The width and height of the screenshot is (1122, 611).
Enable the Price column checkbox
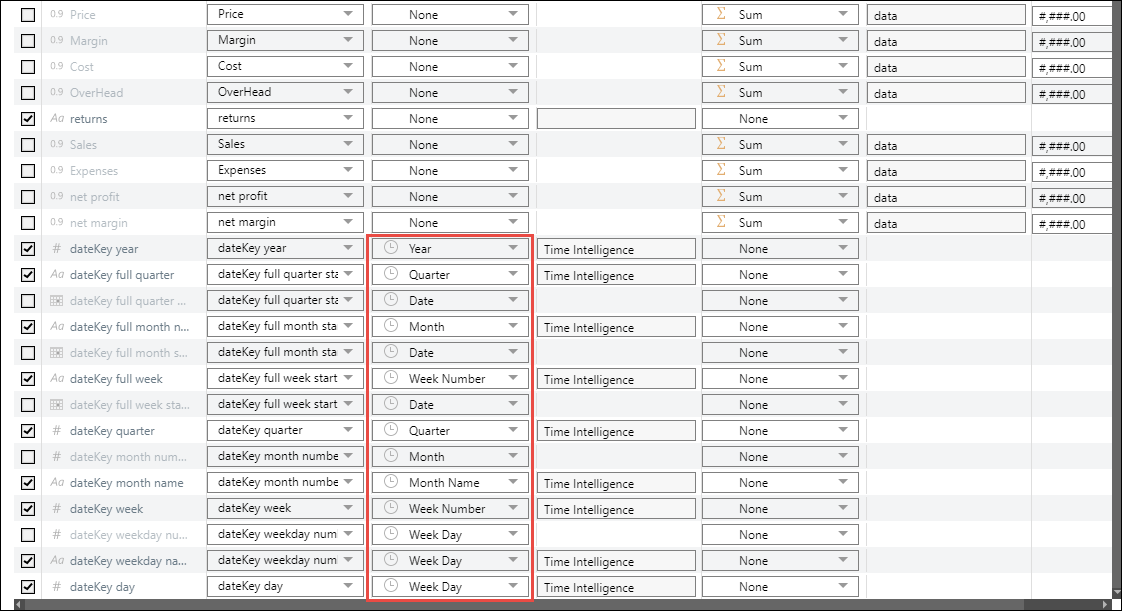coord(28,15)
